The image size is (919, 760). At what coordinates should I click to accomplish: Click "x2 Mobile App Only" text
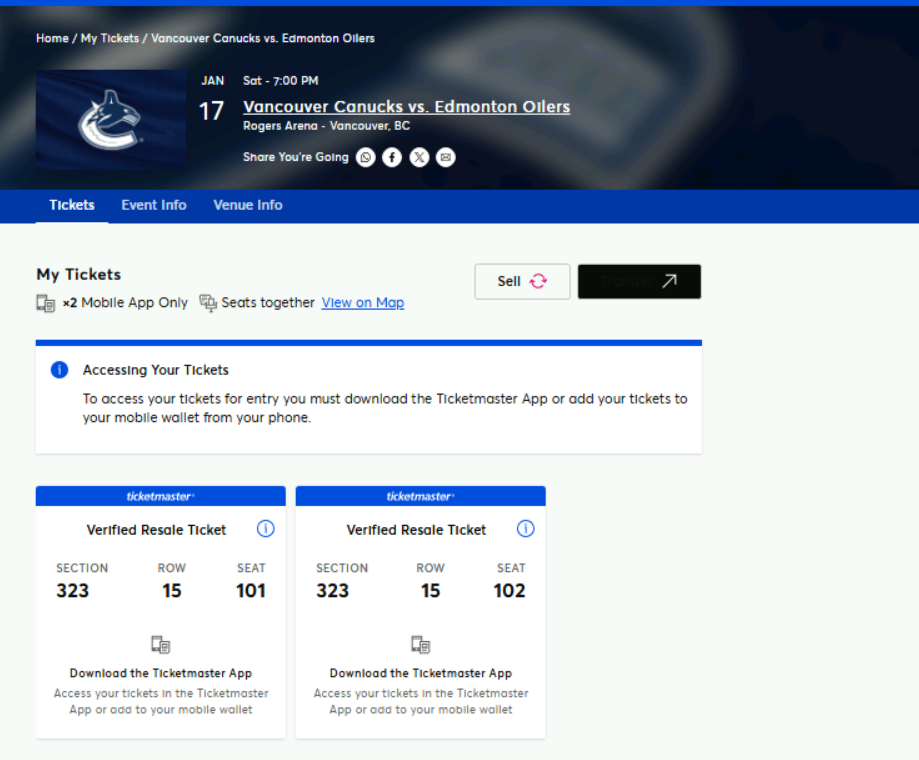tap(125, 303)
